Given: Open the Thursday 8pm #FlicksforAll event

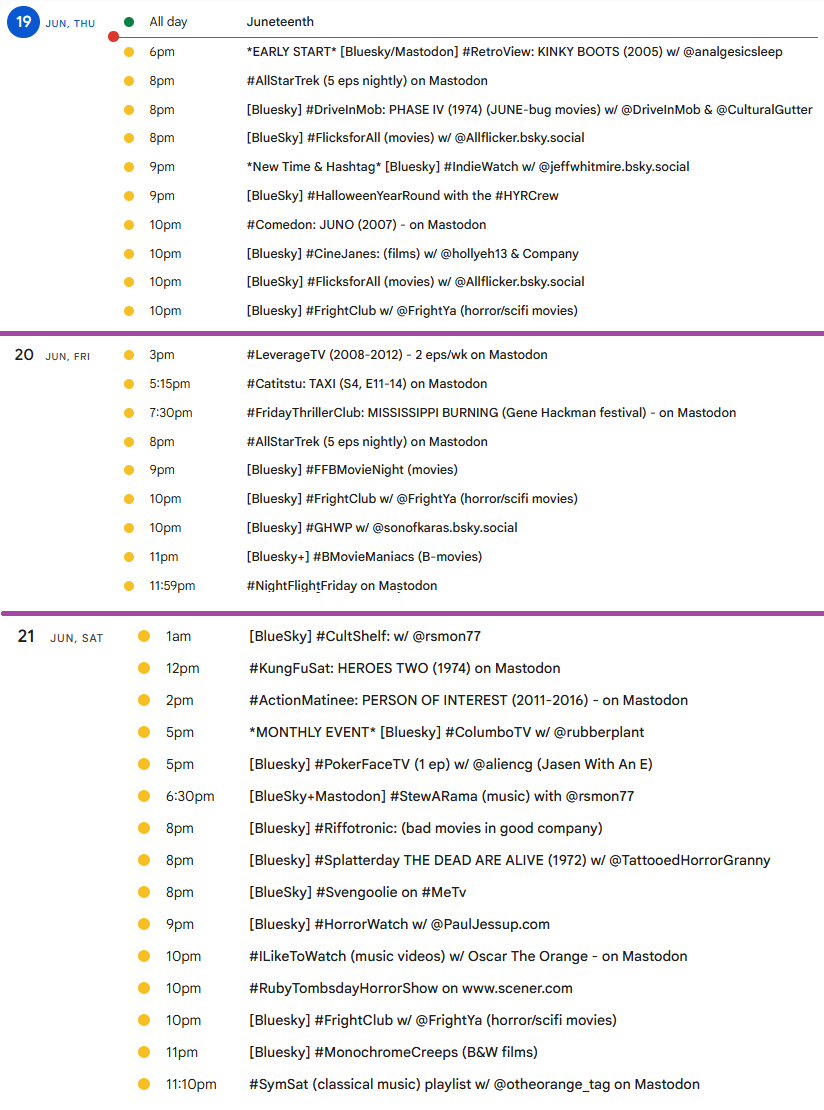Looking at the screenshot, I should [415, 138].
